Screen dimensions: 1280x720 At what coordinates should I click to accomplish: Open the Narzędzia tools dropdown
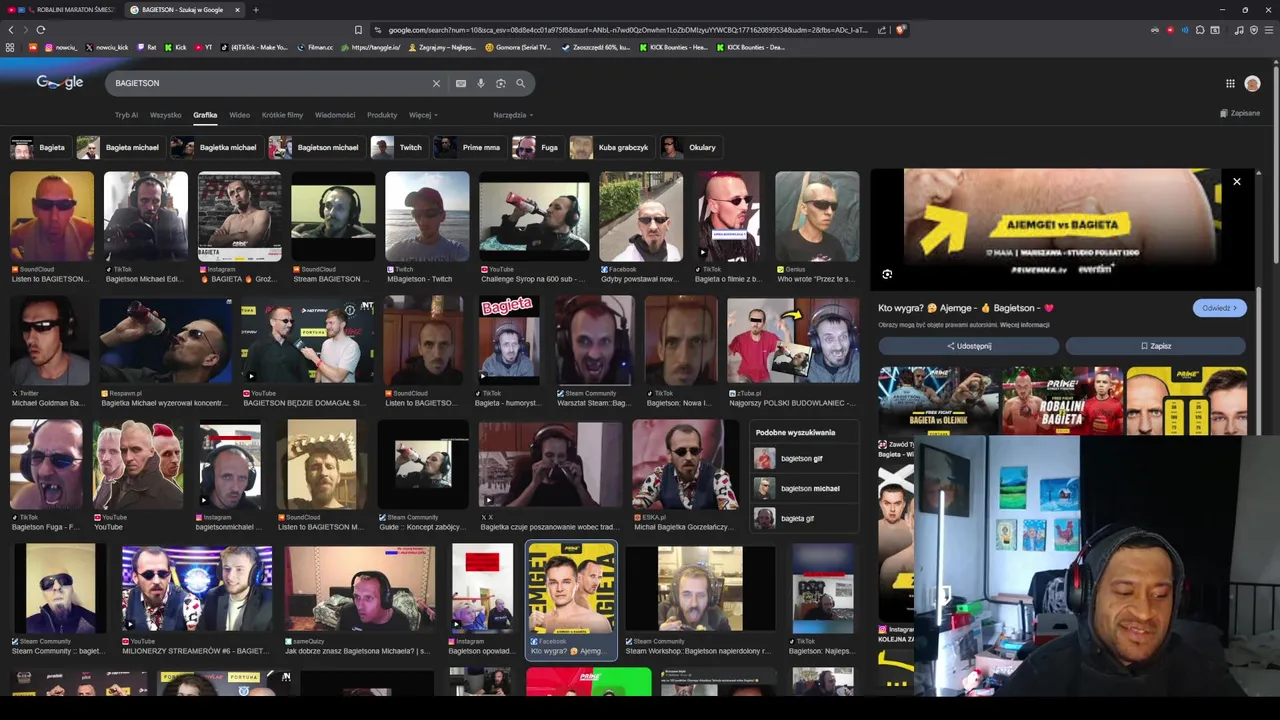tap(513, 115)
